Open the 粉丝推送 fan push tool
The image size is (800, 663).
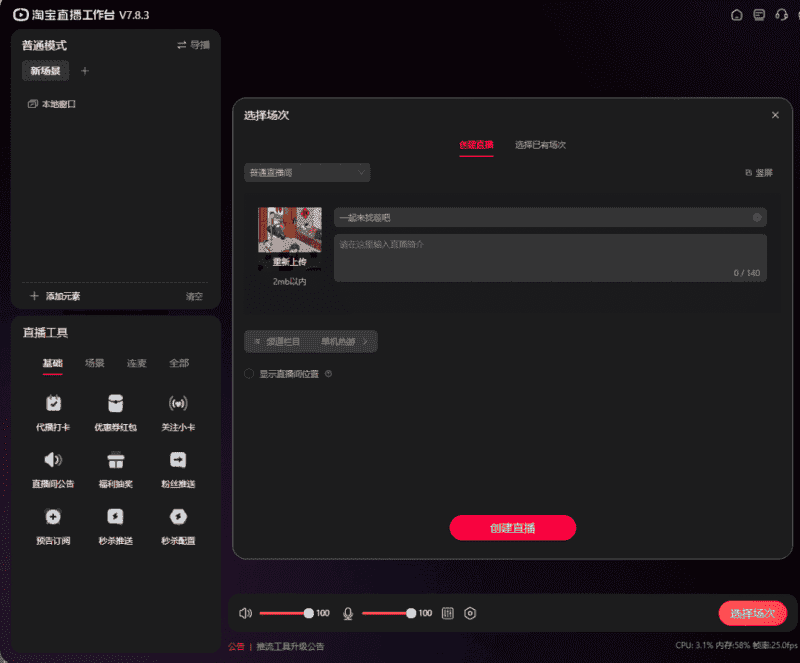pyautogui.click(x=178, y=461)
